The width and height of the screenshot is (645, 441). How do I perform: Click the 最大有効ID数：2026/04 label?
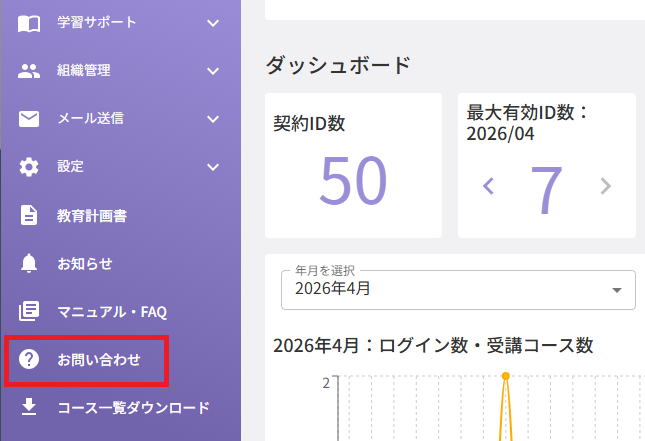(x=528, y=123)
